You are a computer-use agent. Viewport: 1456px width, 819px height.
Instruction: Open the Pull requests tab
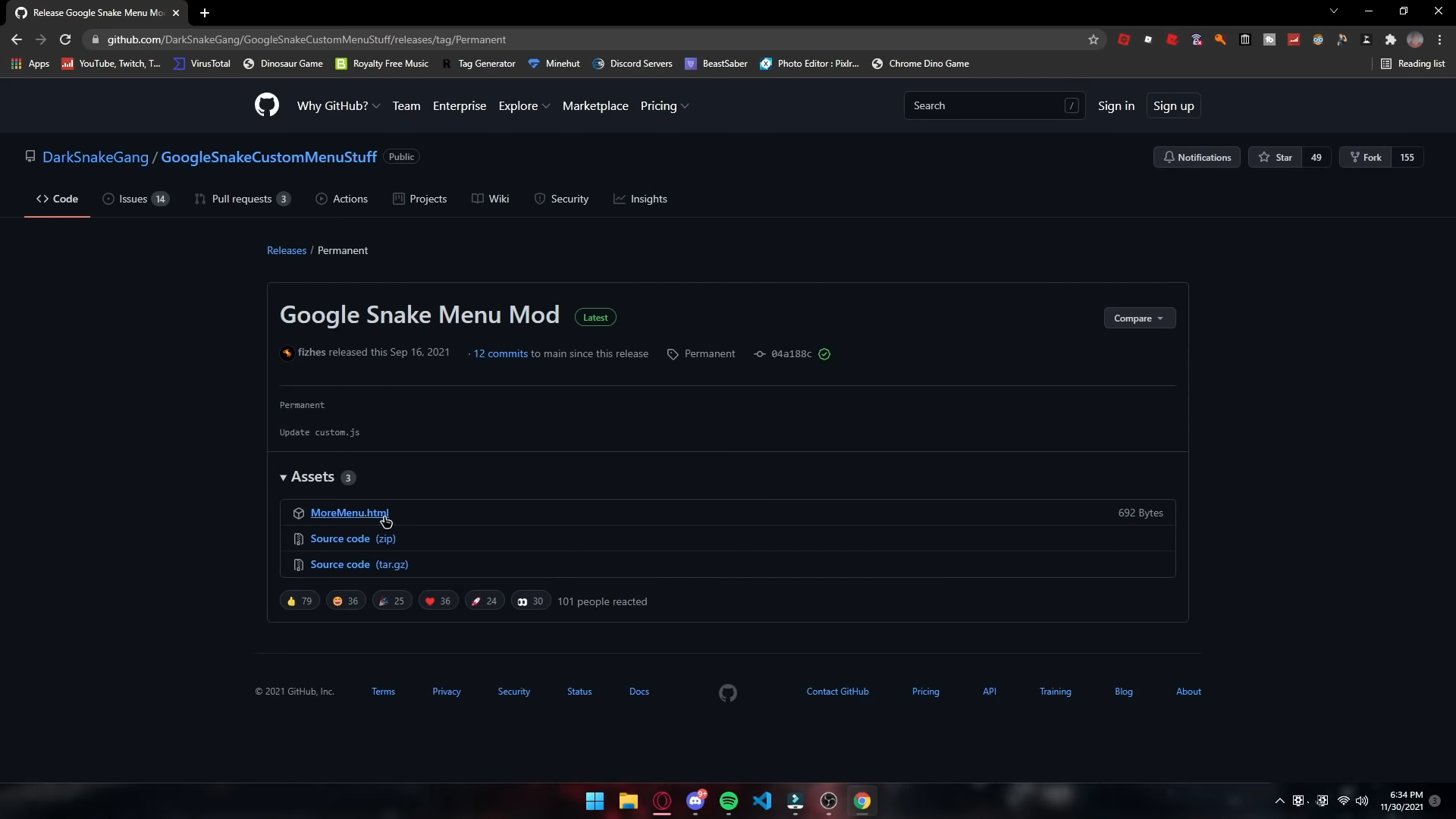pyautogui.click(x=242, y=199)
